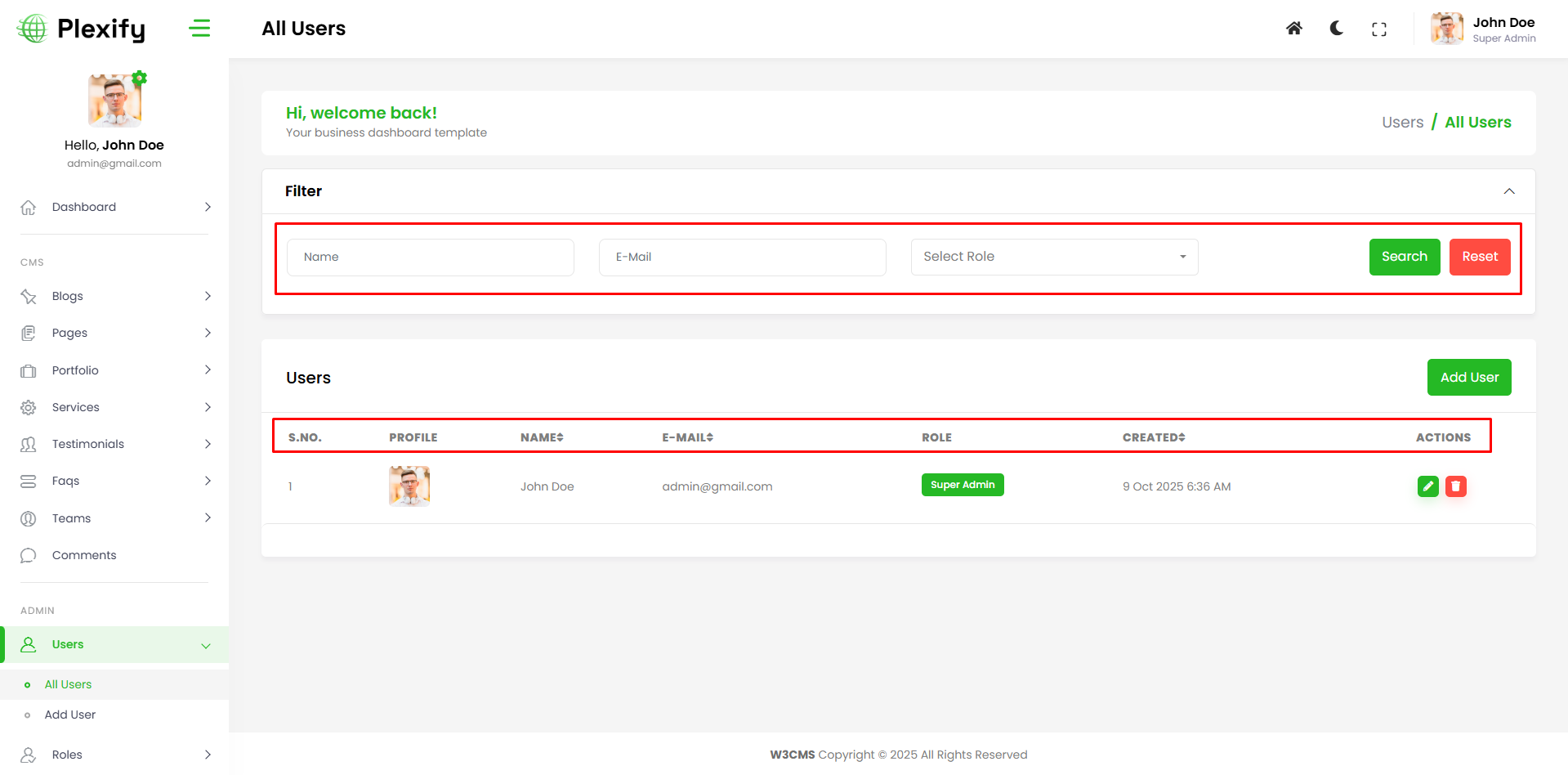Select Add User in sidebar submenu
Image resolution: width=1568 pixels, height=775 pixels.
pos(70,715)
